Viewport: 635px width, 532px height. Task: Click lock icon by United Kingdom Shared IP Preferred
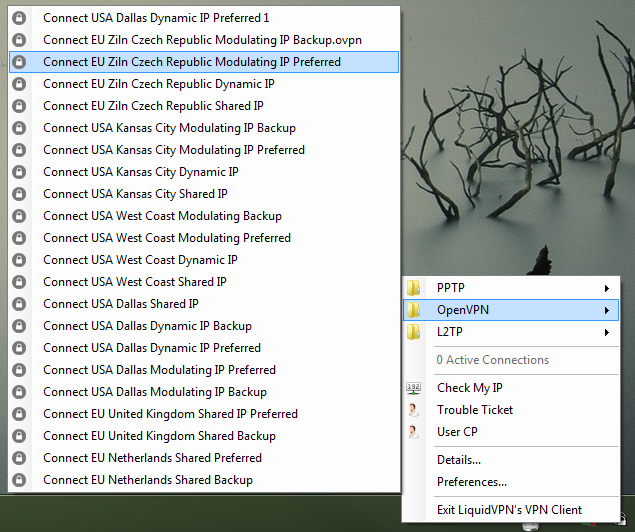(x=19, y=414)
